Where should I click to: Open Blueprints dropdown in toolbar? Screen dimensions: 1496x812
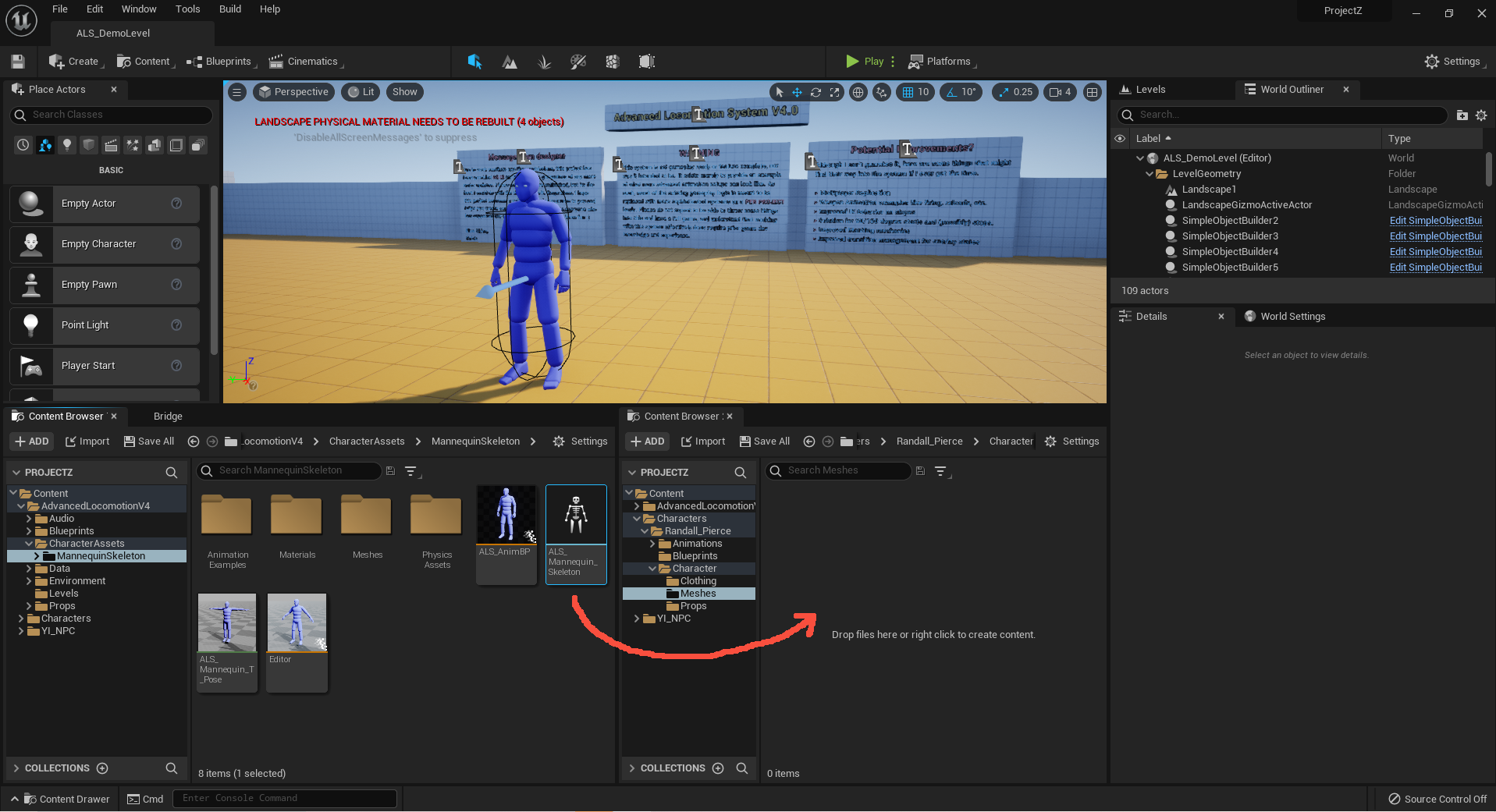pos(222,62)
